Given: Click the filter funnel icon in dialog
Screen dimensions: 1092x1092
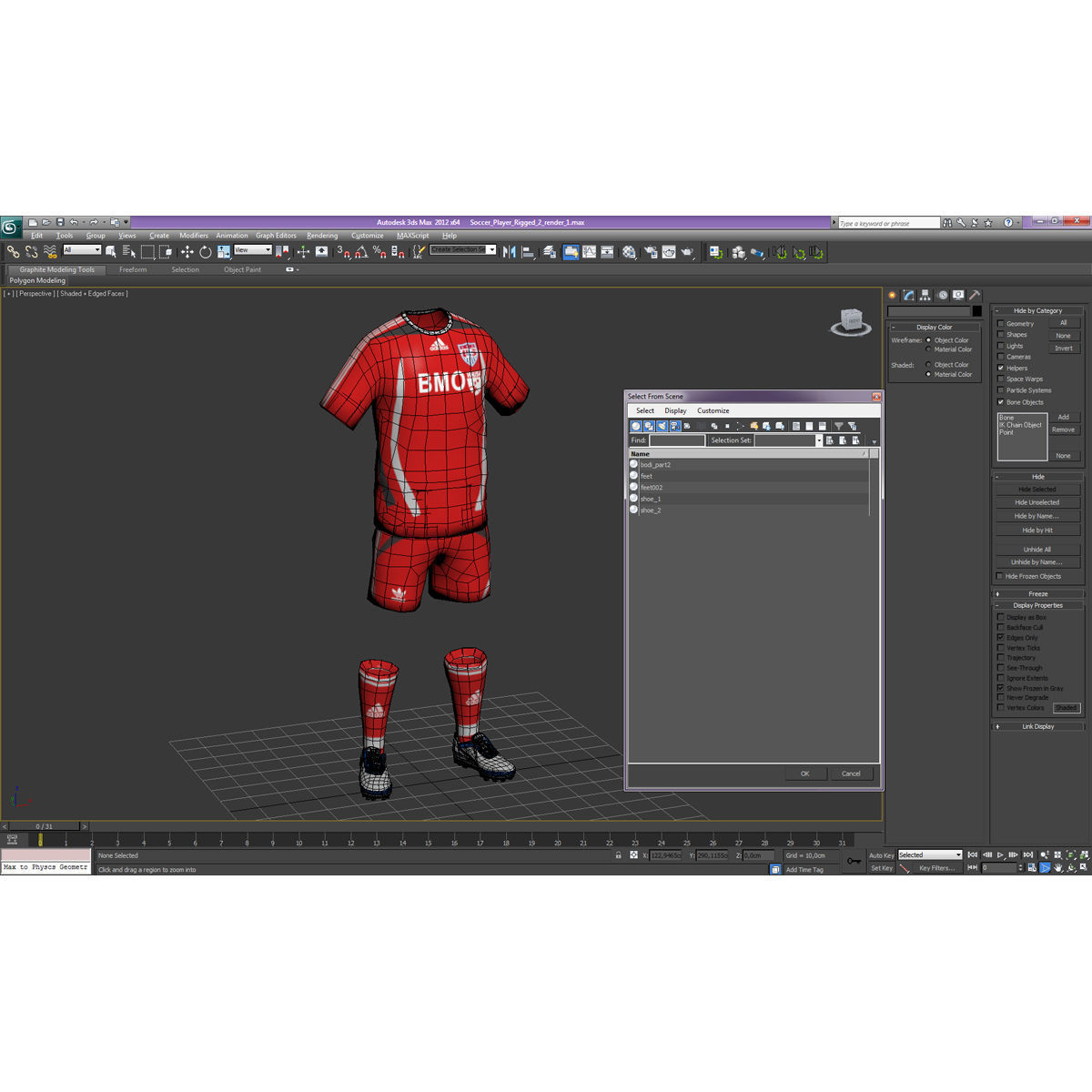Looking at the screenshot, I should (839, 426).
